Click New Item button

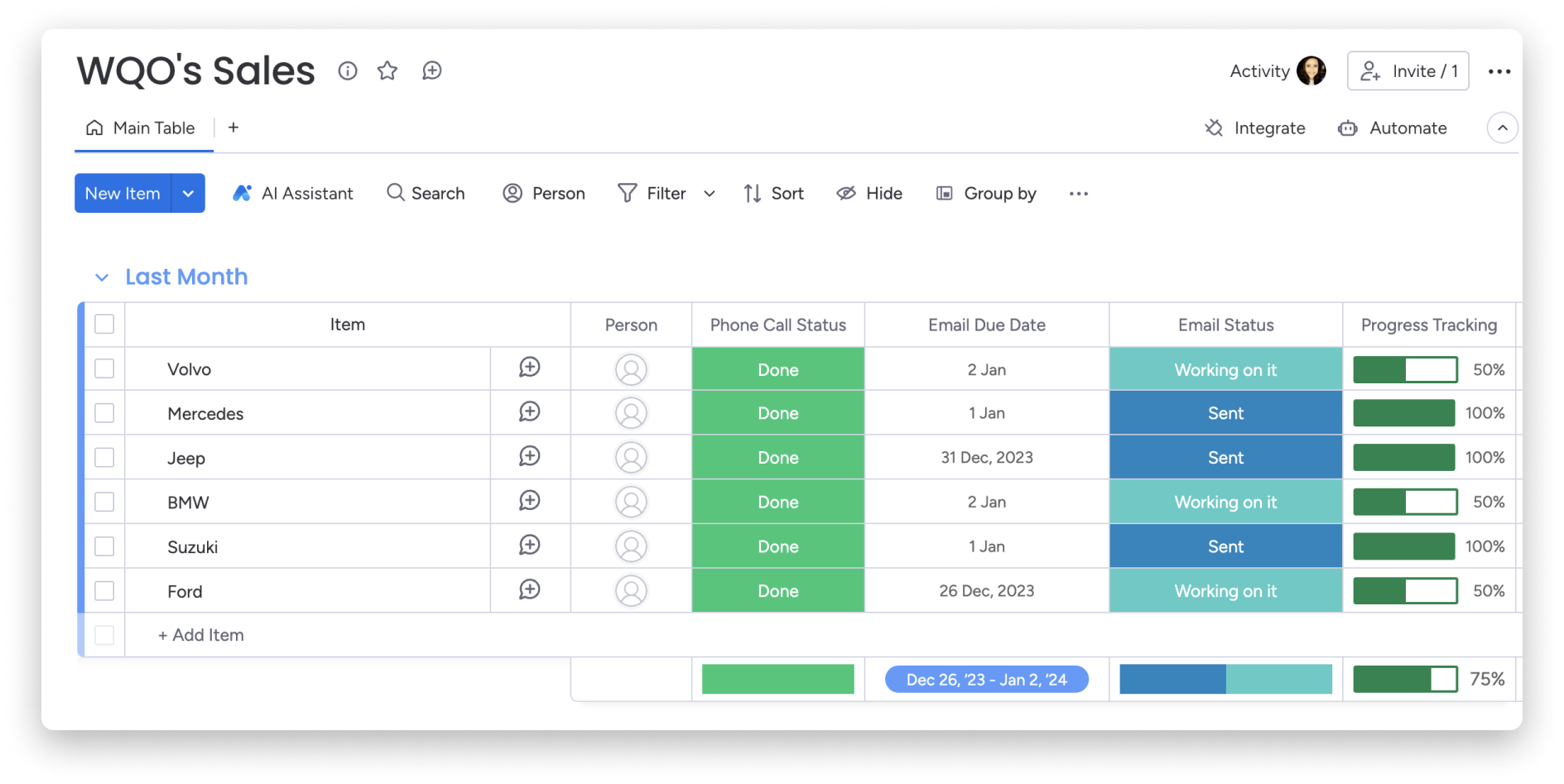[x=123, y=193]
